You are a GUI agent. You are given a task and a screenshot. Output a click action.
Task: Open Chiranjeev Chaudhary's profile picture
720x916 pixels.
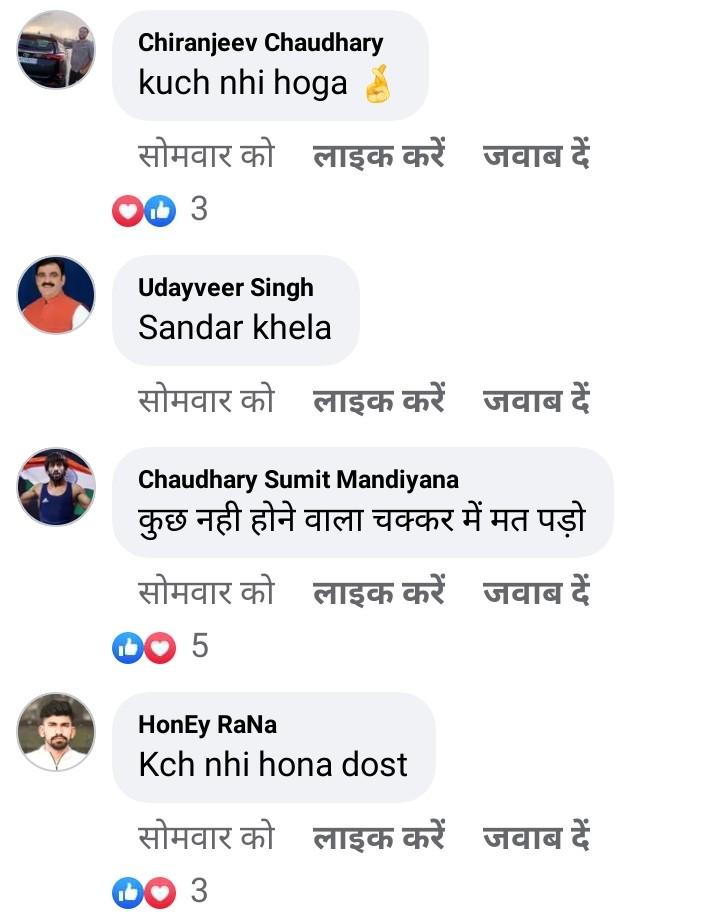56,50
